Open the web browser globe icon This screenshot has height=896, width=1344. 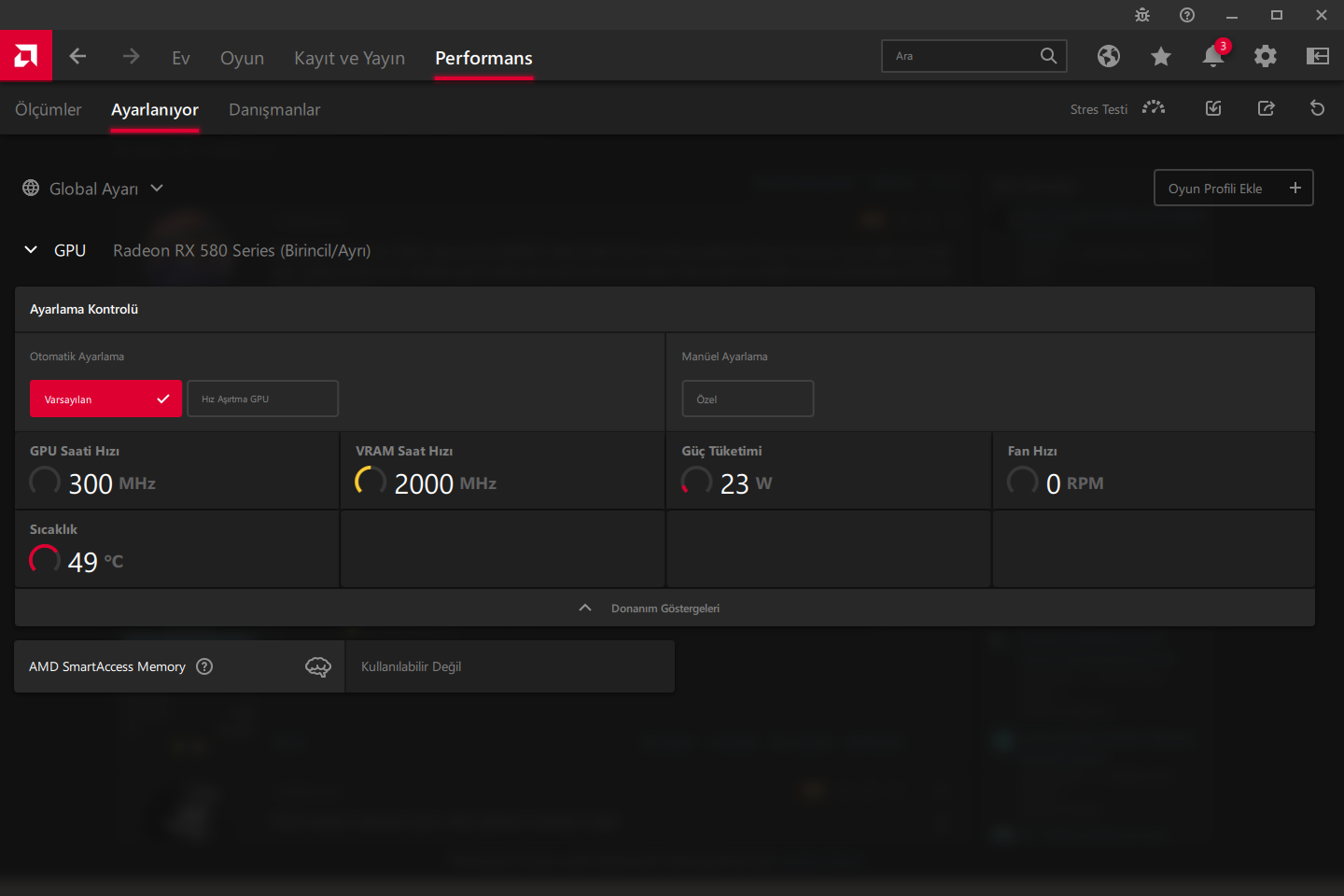1109,56
